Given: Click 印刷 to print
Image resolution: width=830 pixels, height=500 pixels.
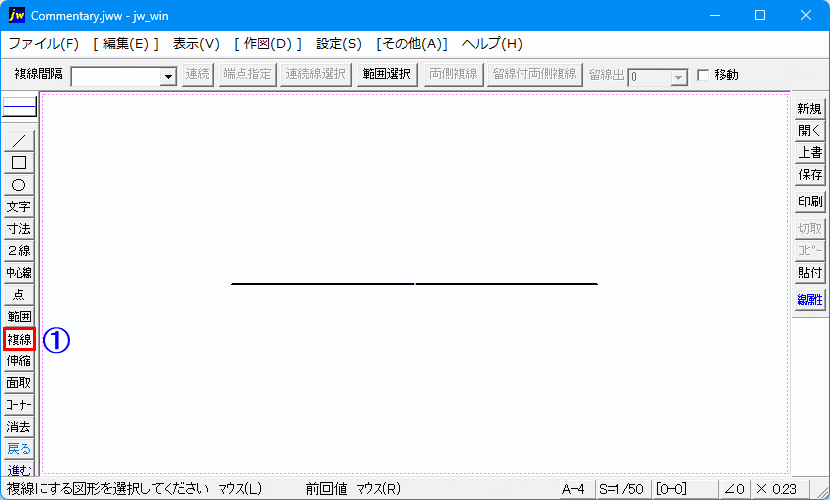Looking at the screenshot, I should point(810,202).
